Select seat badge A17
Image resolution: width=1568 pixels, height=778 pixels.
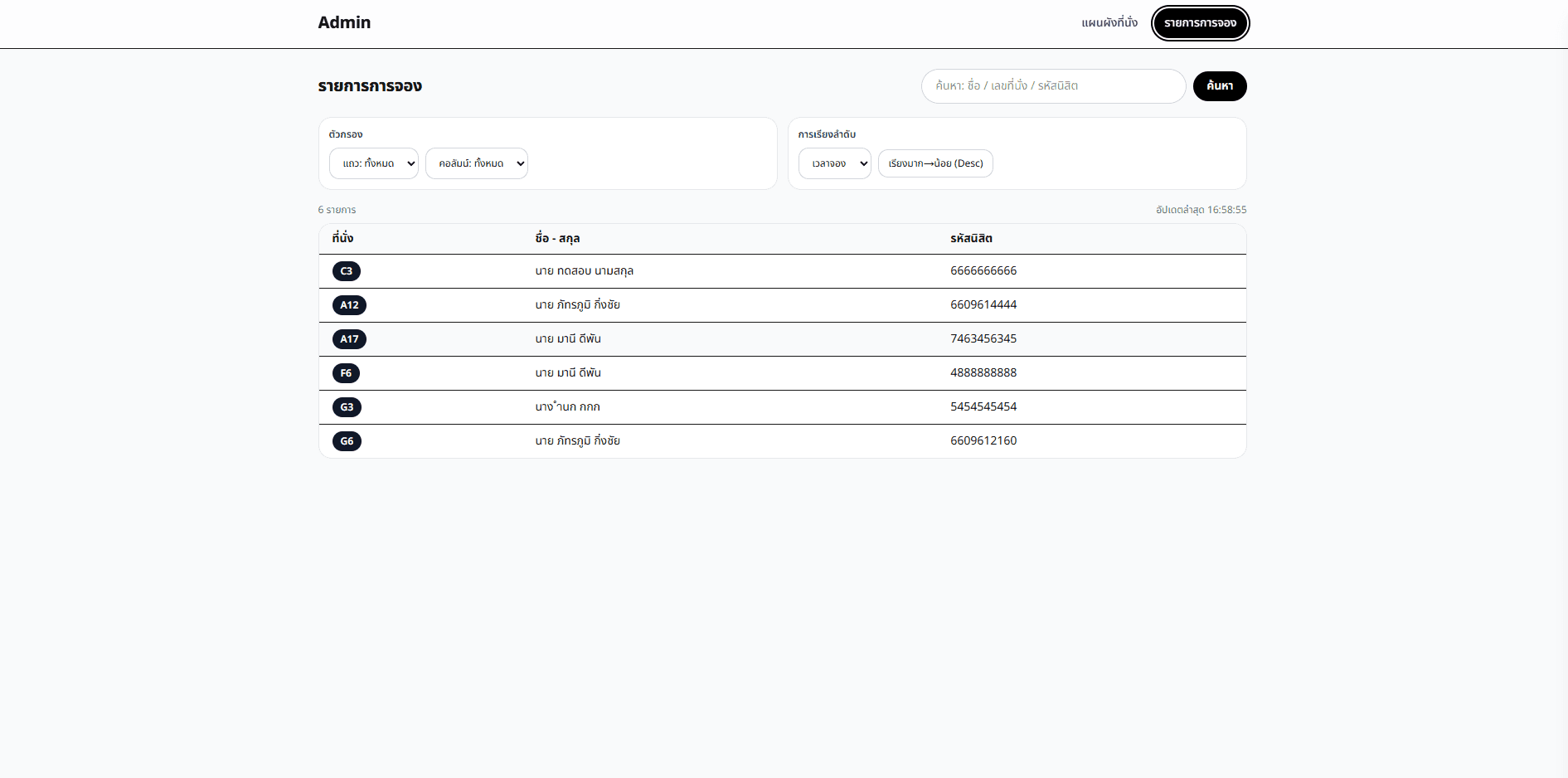pos(349,339)
